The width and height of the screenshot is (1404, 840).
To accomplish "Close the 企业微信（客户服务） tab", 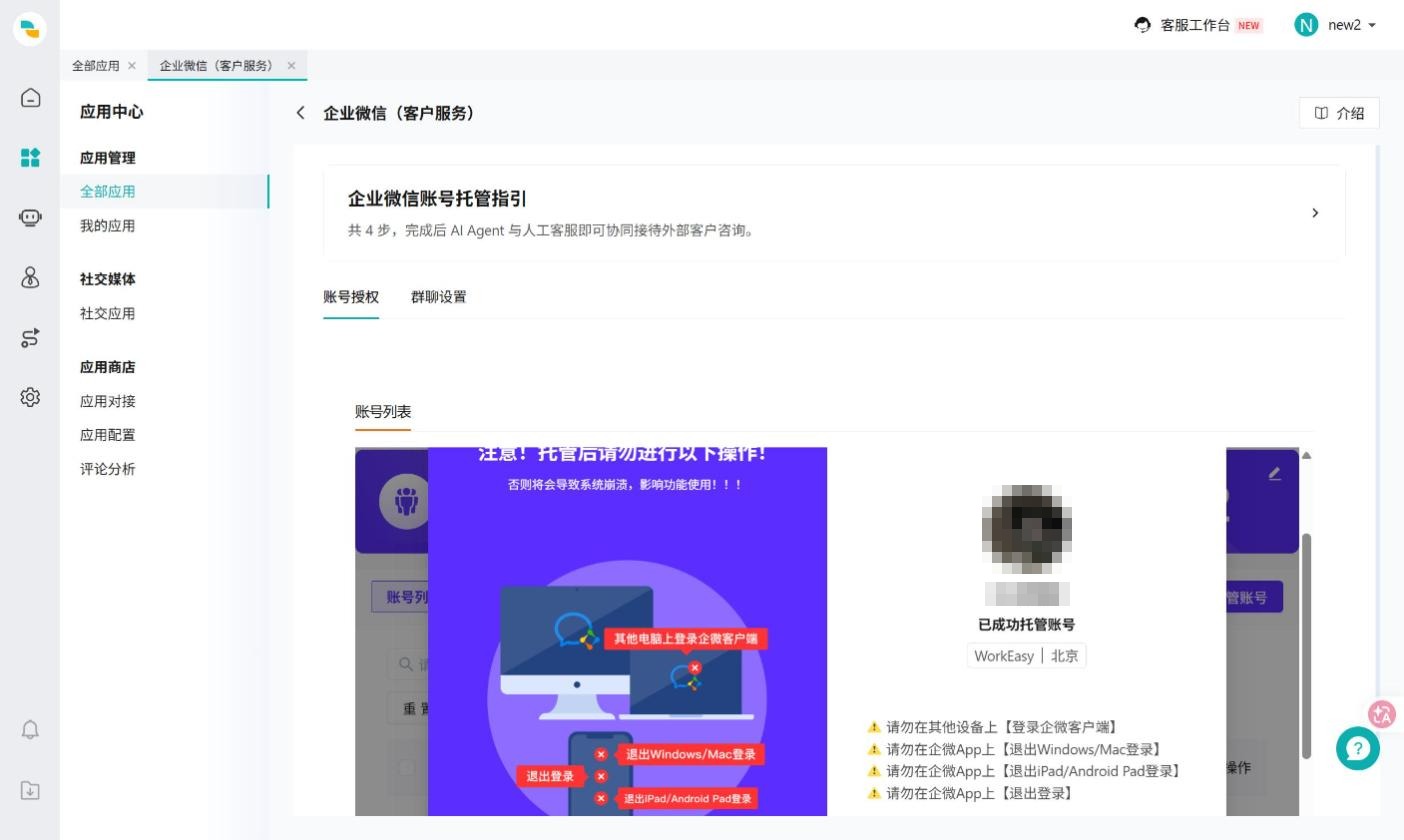I will [292, 66].
